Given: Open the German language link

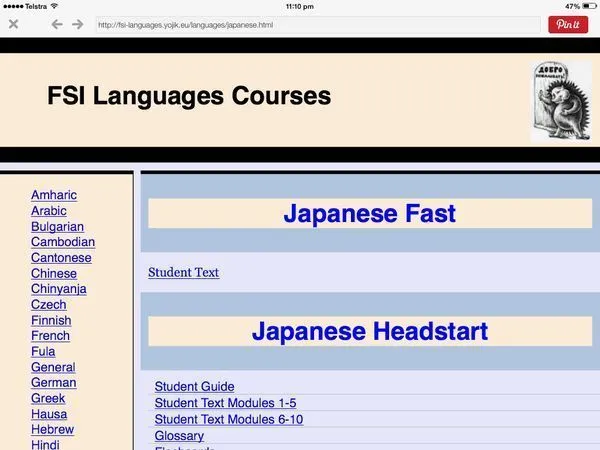Looking at the screenshot, I should click(54, 383).
